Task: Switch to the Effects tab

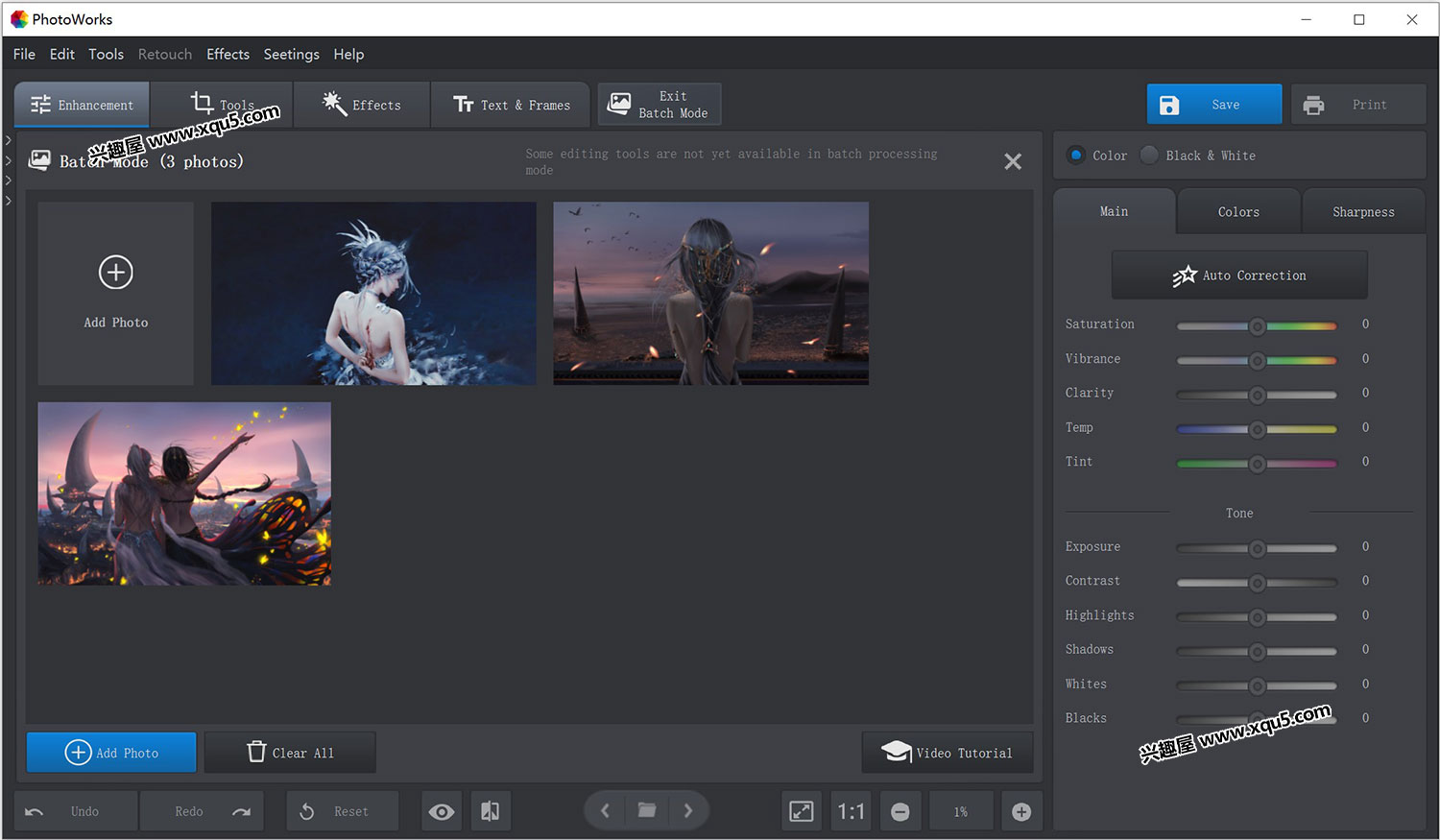Action: point(361,105)
